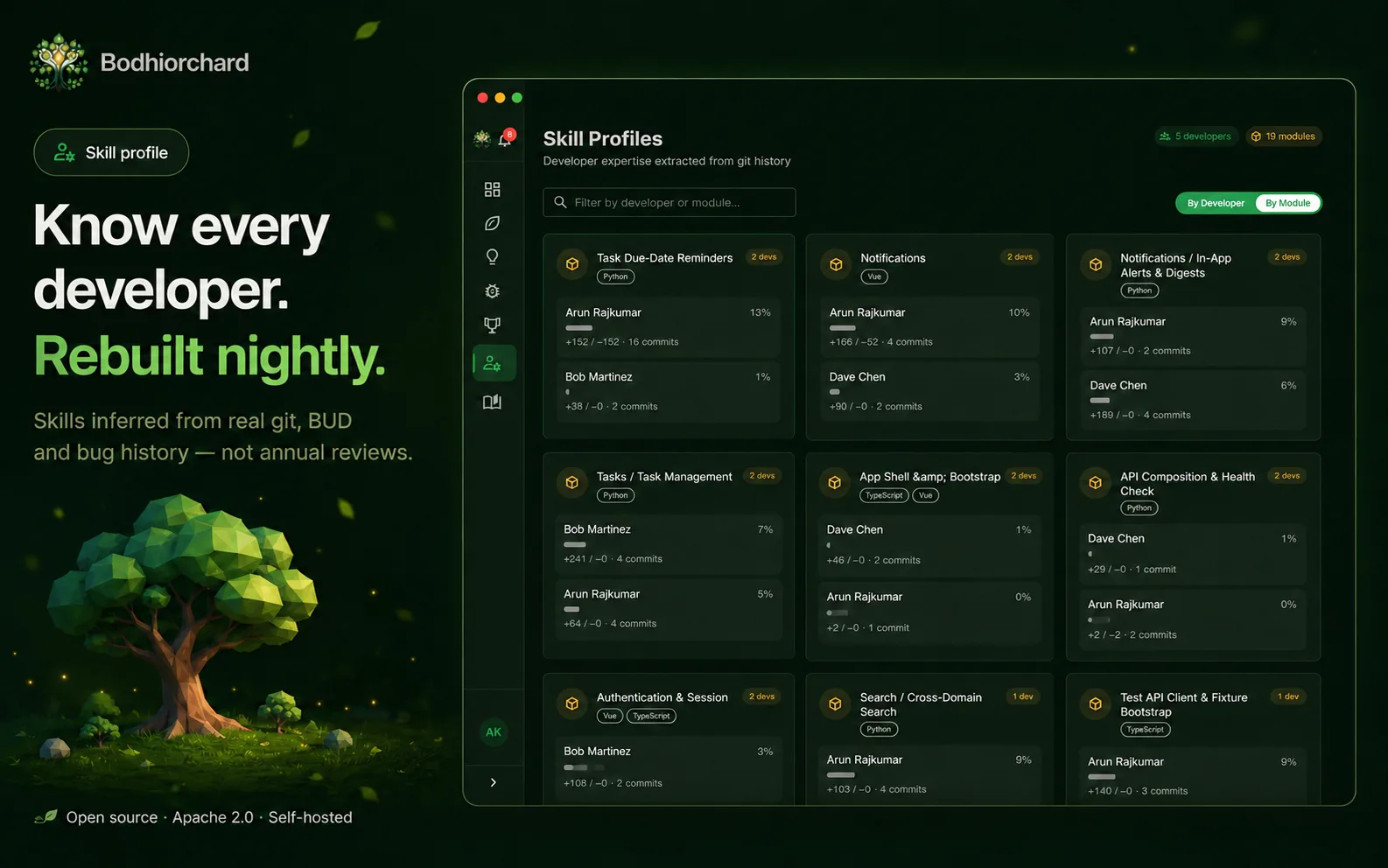Open the bug icon in sidebar
The width and height of the screenshot is (1388, 868).
click(x=493, y=291)
